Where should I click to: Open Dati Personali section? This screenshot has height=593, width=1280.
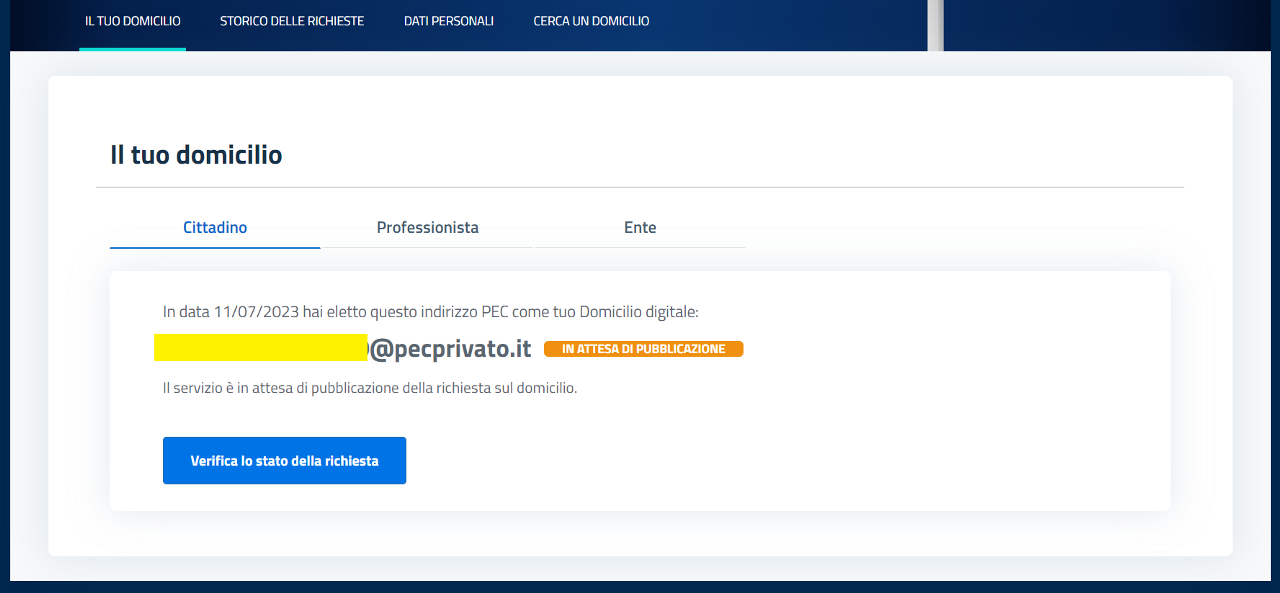[x=449, y=21]
